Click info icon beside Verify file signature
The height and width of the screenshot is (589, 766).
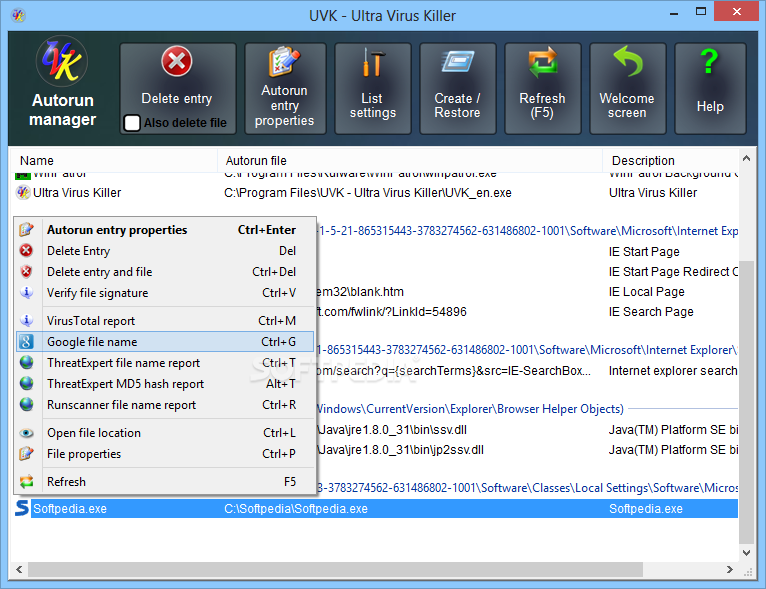pyautogui.click(x=26, y=293)
